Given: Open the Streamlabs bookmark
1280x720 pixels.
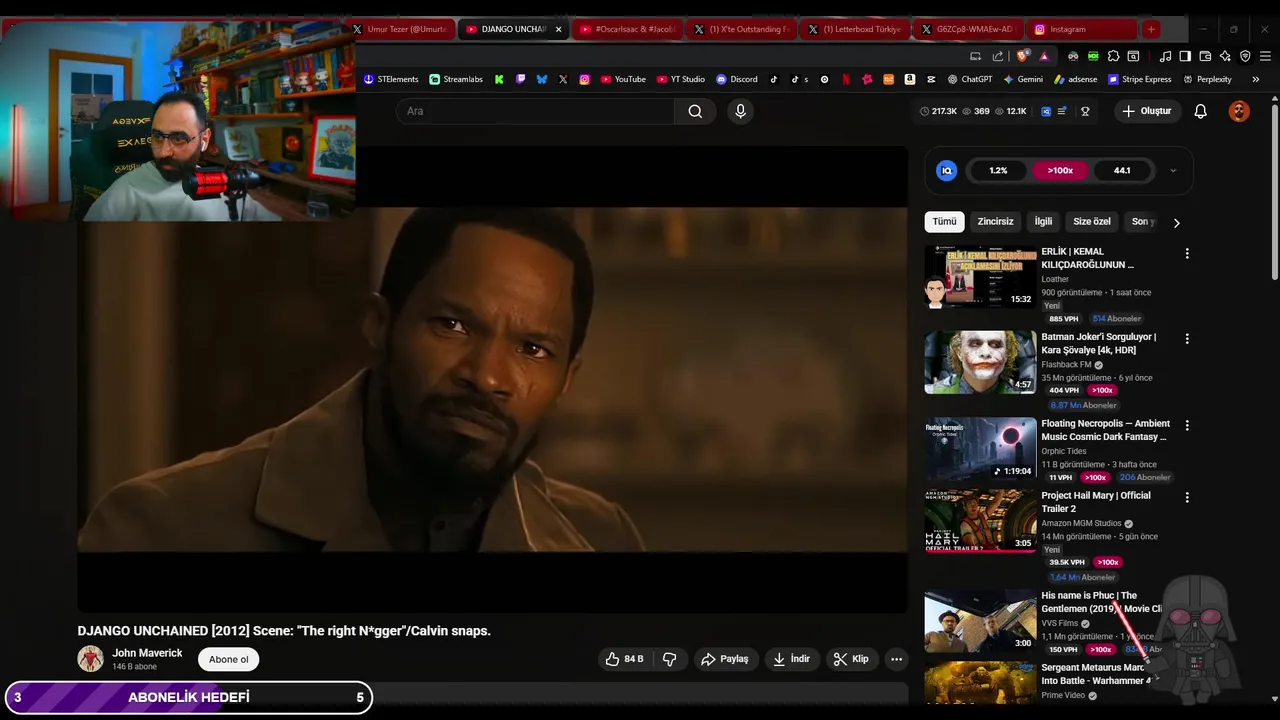Looking at the screenshot, I should click(x=456, y=79).
